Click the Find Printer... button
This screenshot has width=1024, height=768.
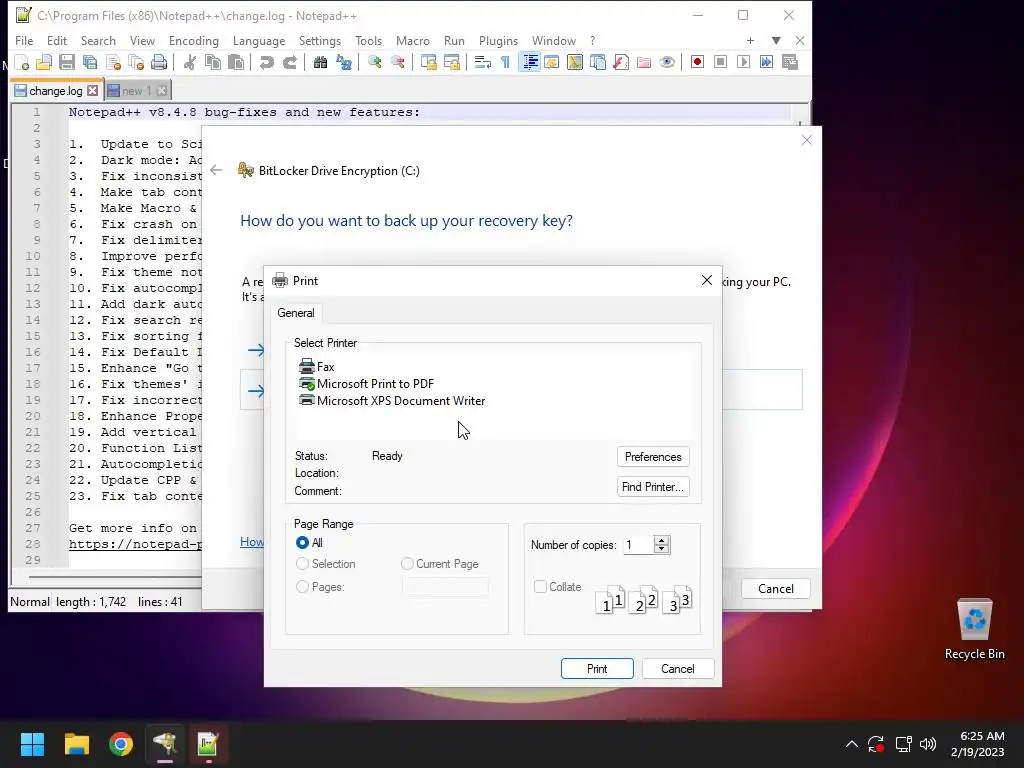pyautogui.click(x=653, y=487)
